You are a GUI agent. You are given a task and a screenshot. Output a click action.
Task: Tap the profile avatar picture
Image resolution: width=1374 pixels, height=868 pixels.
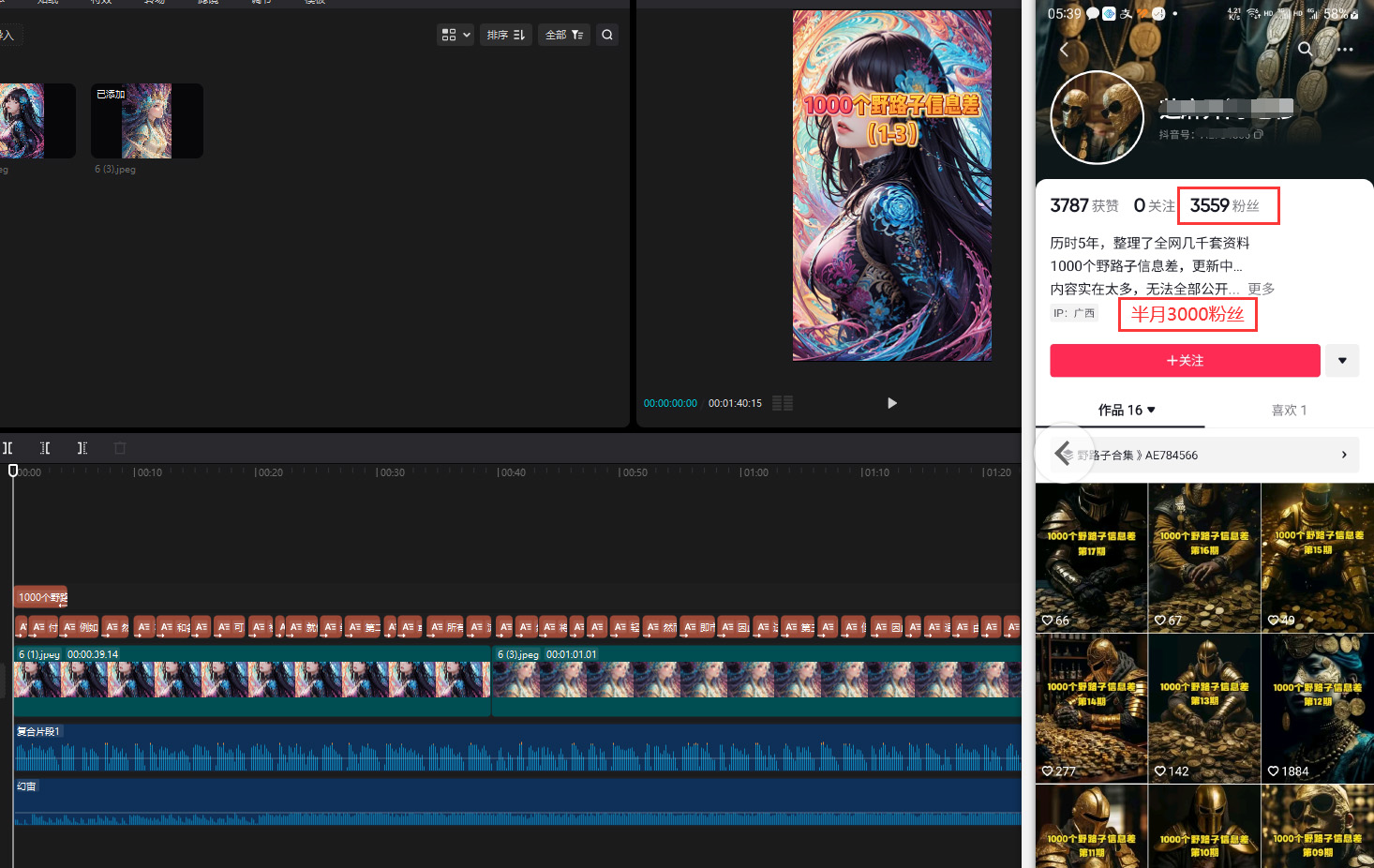[1098, 117]
